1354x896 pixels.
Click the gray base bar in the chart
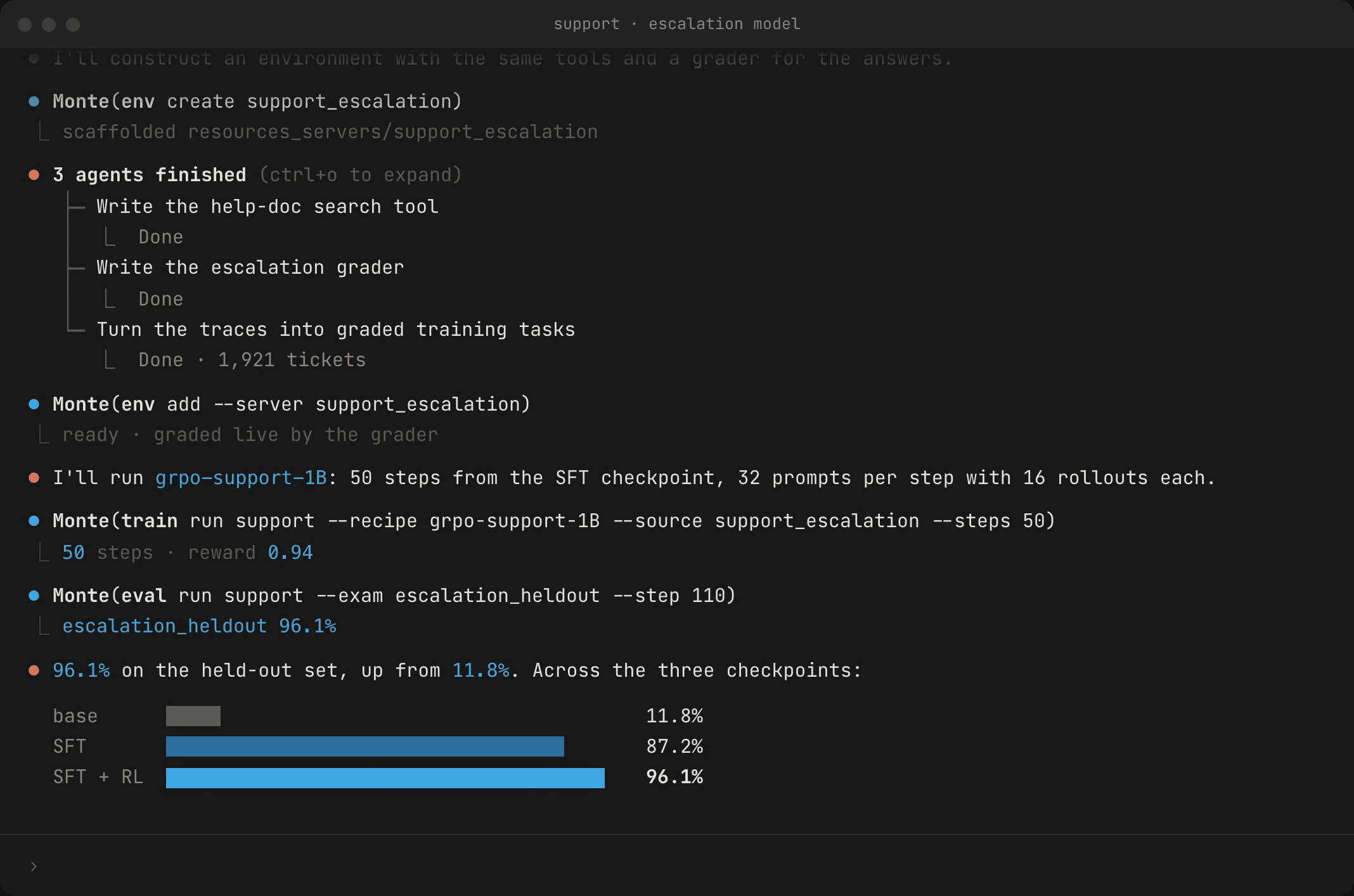coord(193,716)
